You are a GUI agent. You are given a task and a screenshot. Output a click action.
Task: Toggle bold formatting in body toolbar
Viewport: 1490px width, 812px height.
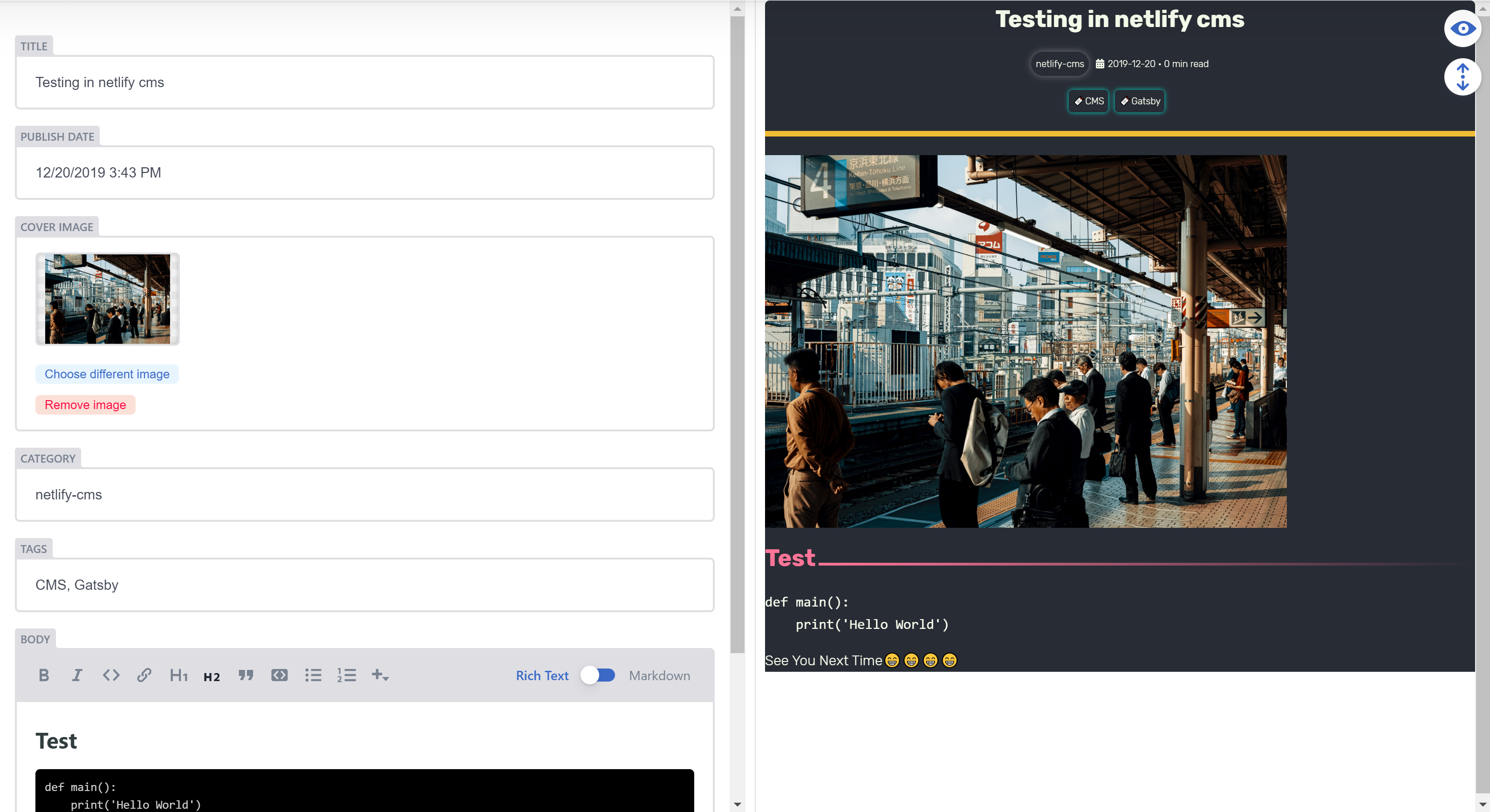point(43,675)
